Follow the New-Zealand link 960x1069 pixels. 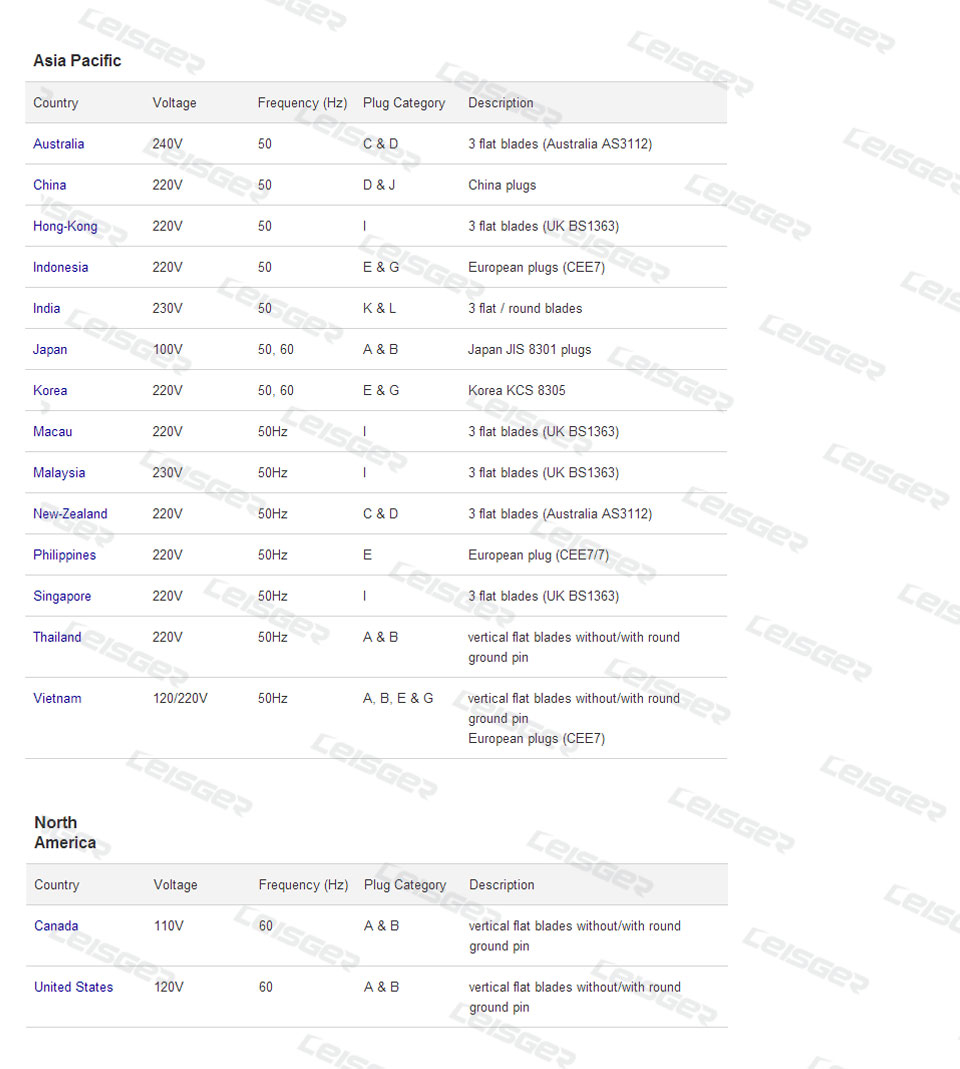(x=70, y=513)
